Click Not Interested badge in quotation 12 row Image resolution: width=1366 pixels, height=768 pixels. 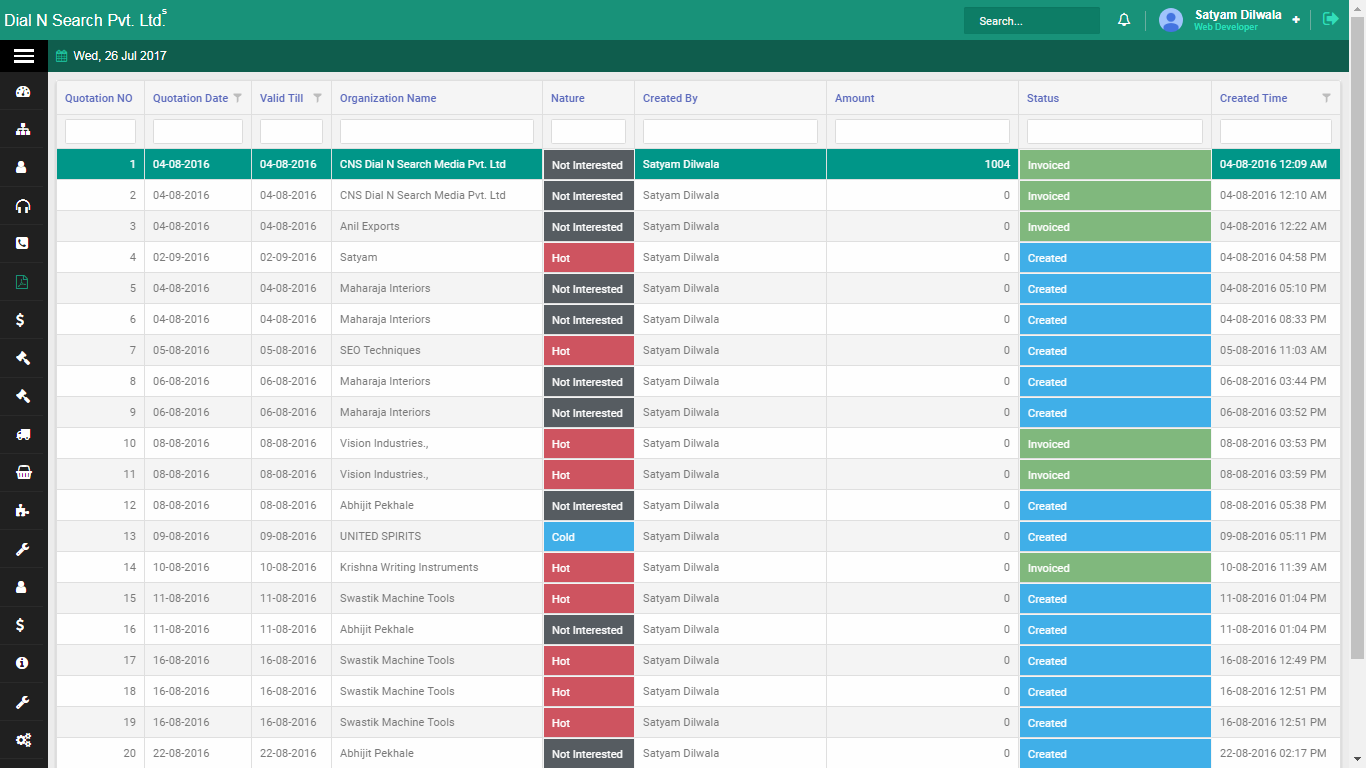589,506
